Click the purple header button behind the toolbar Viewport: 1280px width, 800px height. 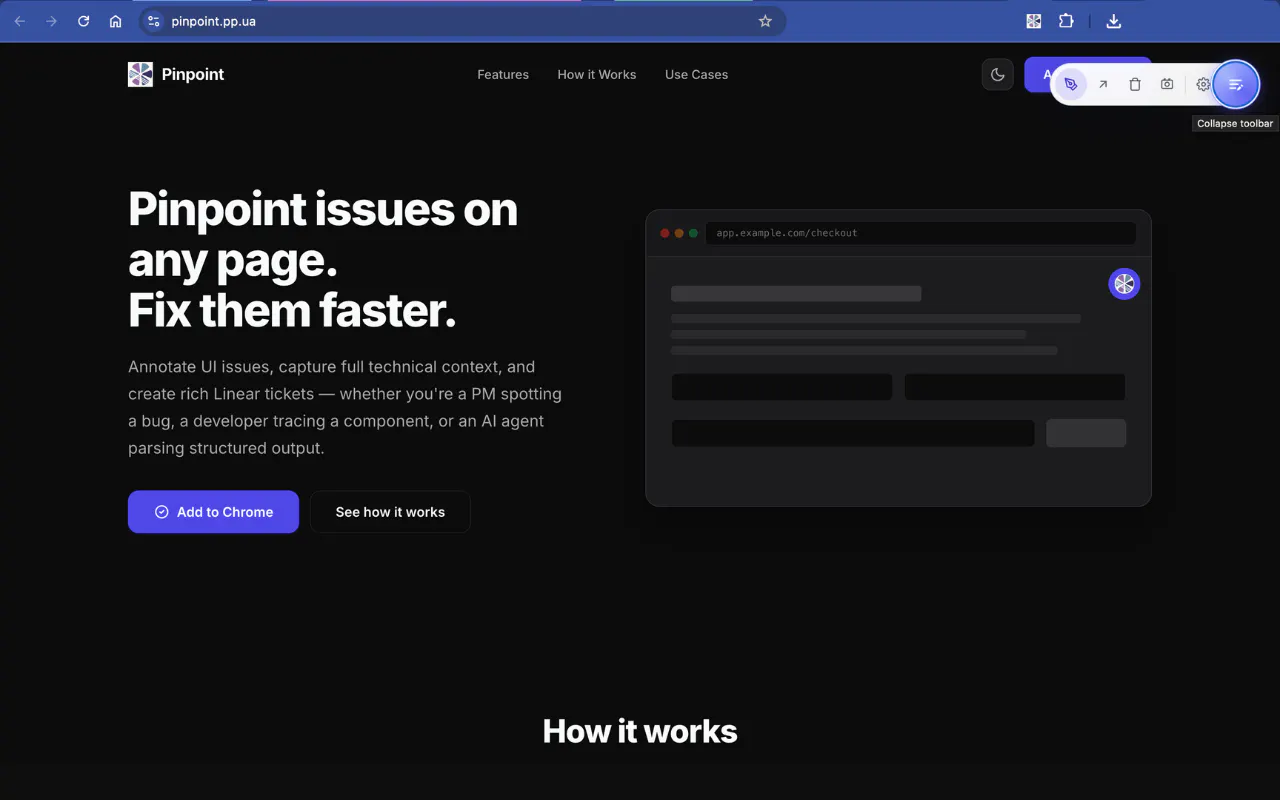[1038, 74]
